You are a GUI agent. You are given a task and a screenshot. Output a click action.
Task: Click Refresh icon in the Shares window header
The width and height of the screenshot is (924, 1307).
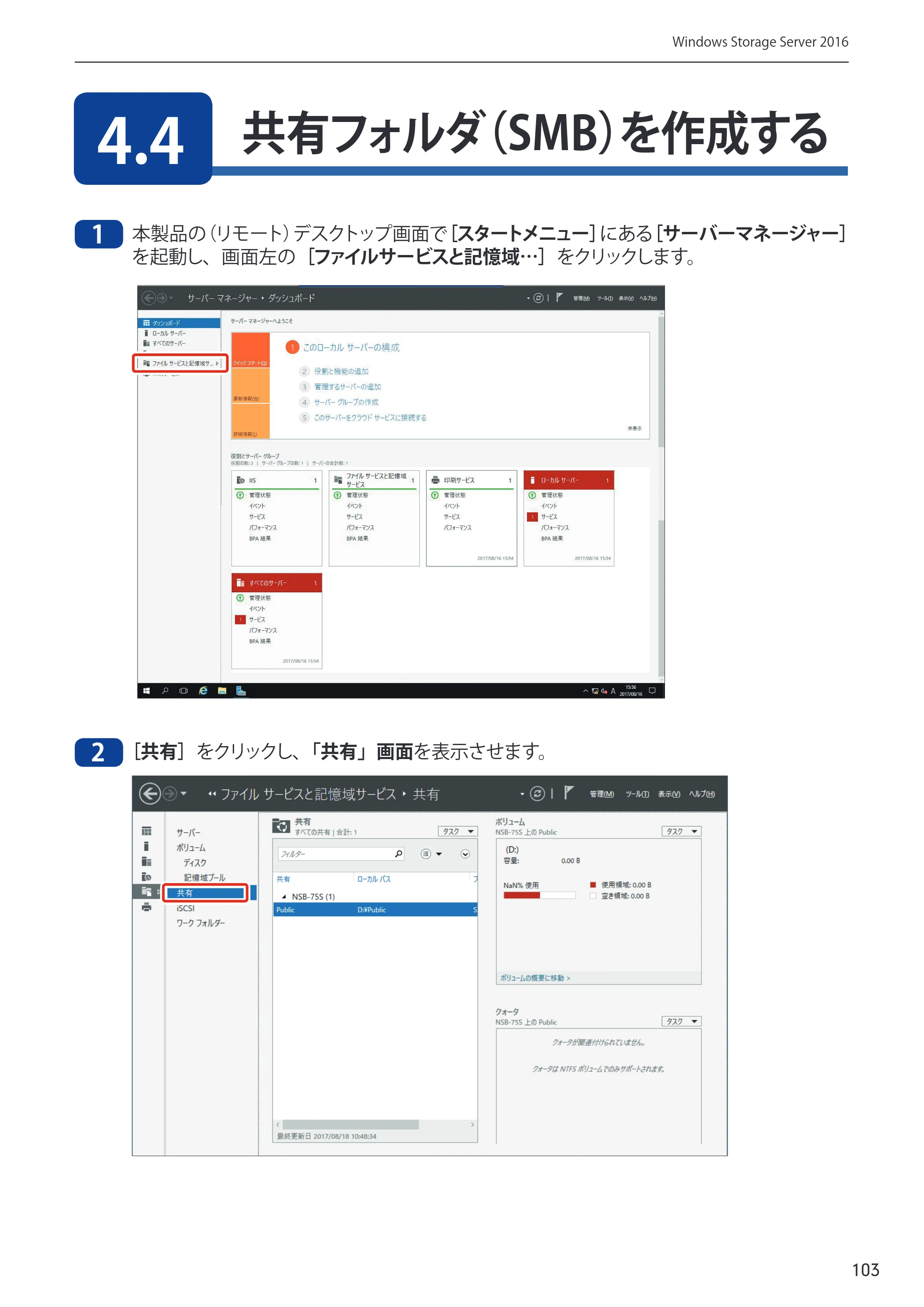(x=537, y=794)
